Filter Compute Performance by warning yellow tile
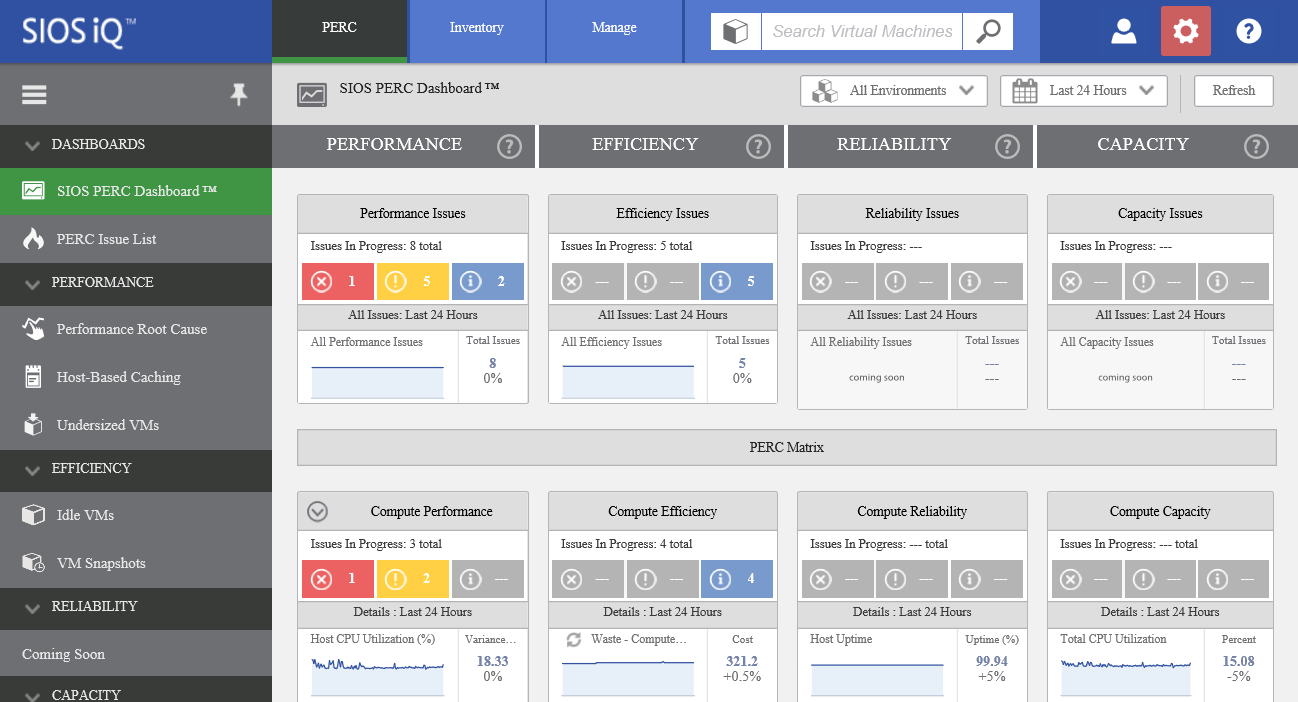 coord(413,579)
